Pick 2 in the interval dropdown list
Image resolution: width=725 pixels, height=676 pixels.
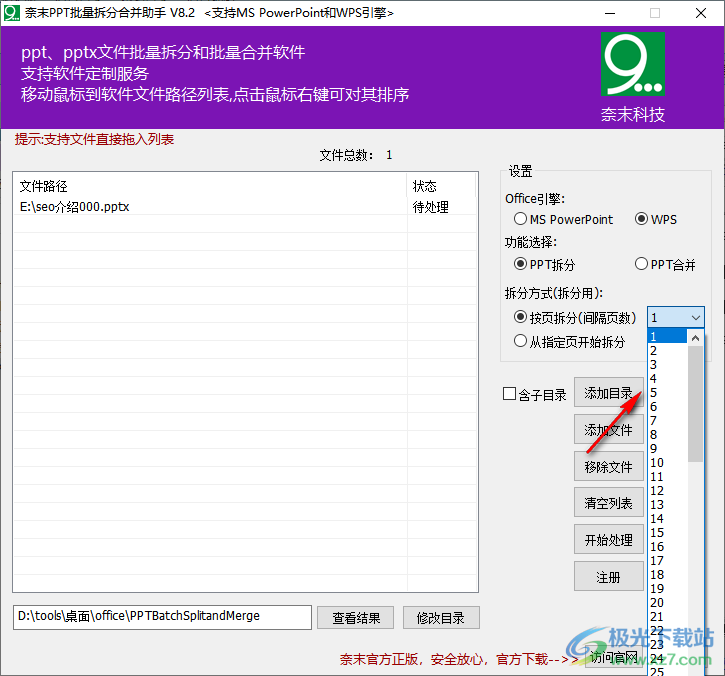point(667,350)
